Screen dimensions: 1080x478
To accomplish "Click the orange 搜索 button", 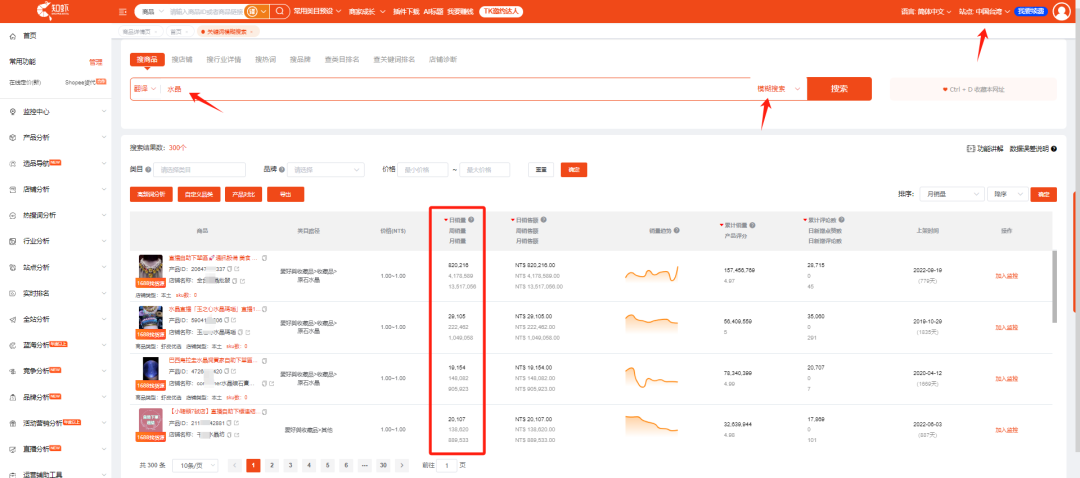I will coord(839,89).
